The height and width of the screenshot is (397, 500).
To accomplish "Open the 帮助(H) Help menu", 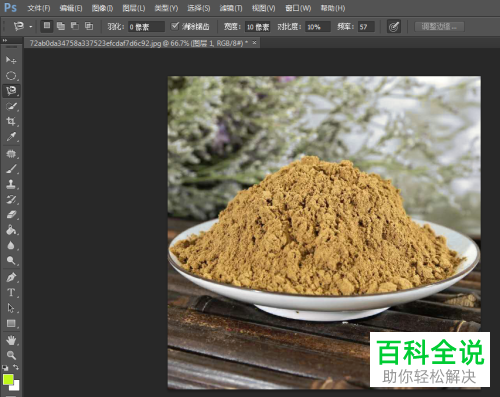I will coord(333,8).
